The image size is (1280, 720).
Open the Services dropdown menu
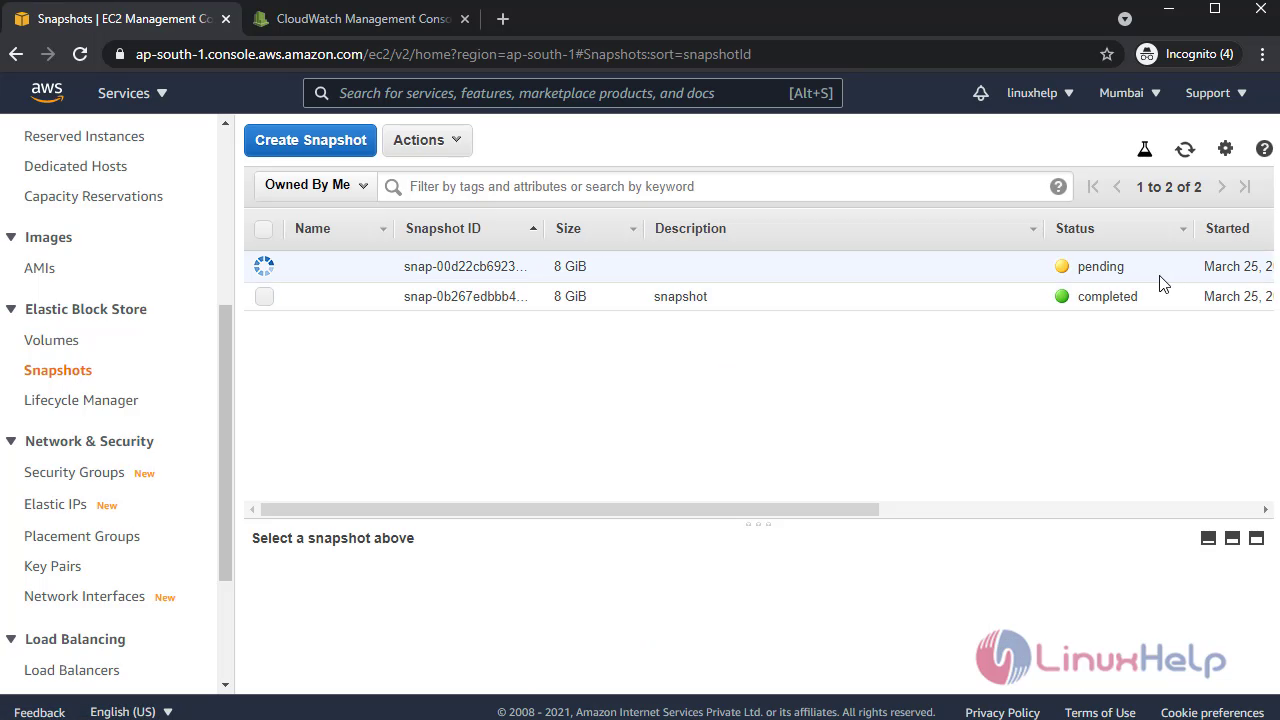[x=132, y=93]
